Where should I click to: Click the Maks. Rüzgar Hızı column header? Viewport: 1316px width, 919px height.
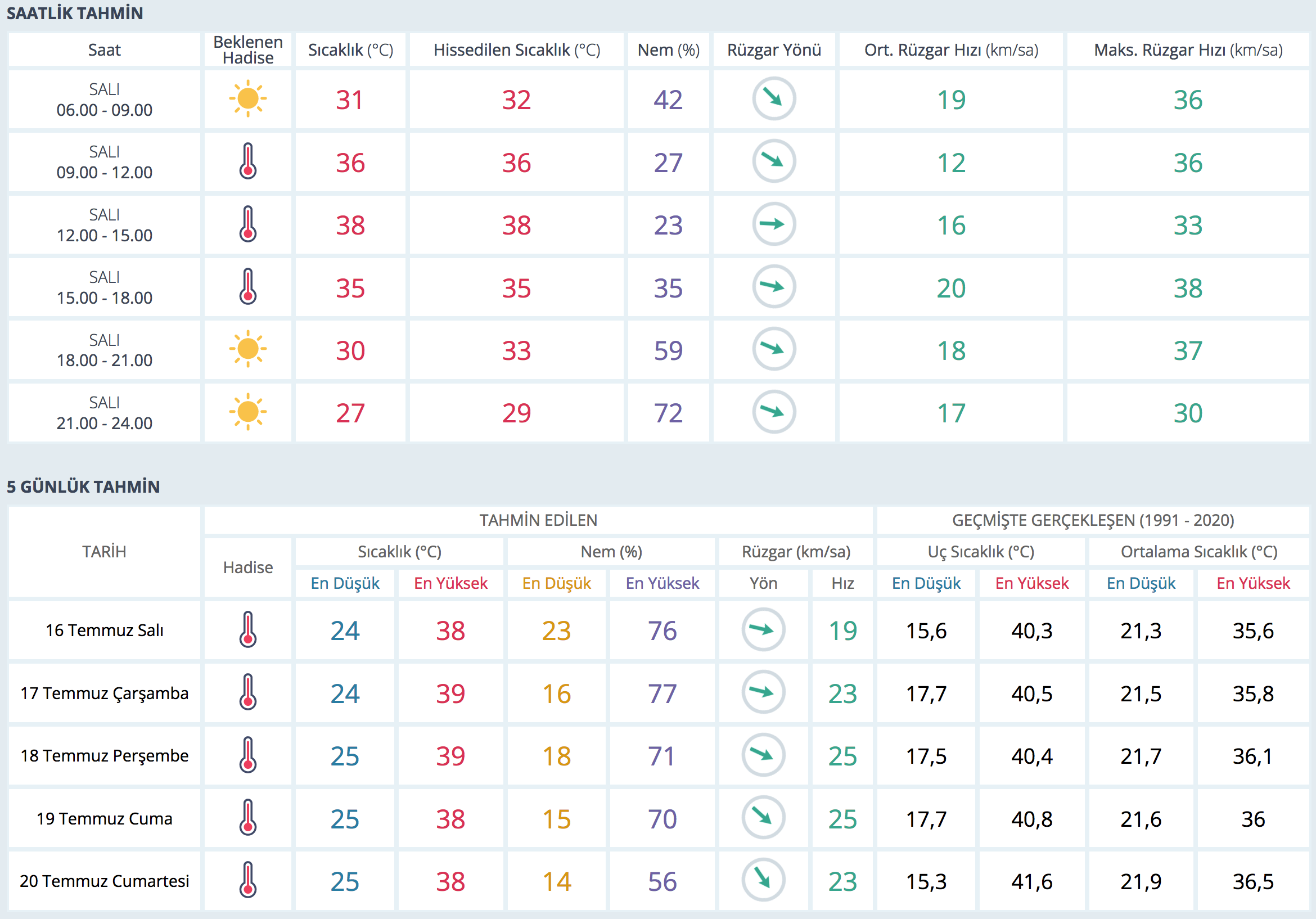tap(1188, 50)
